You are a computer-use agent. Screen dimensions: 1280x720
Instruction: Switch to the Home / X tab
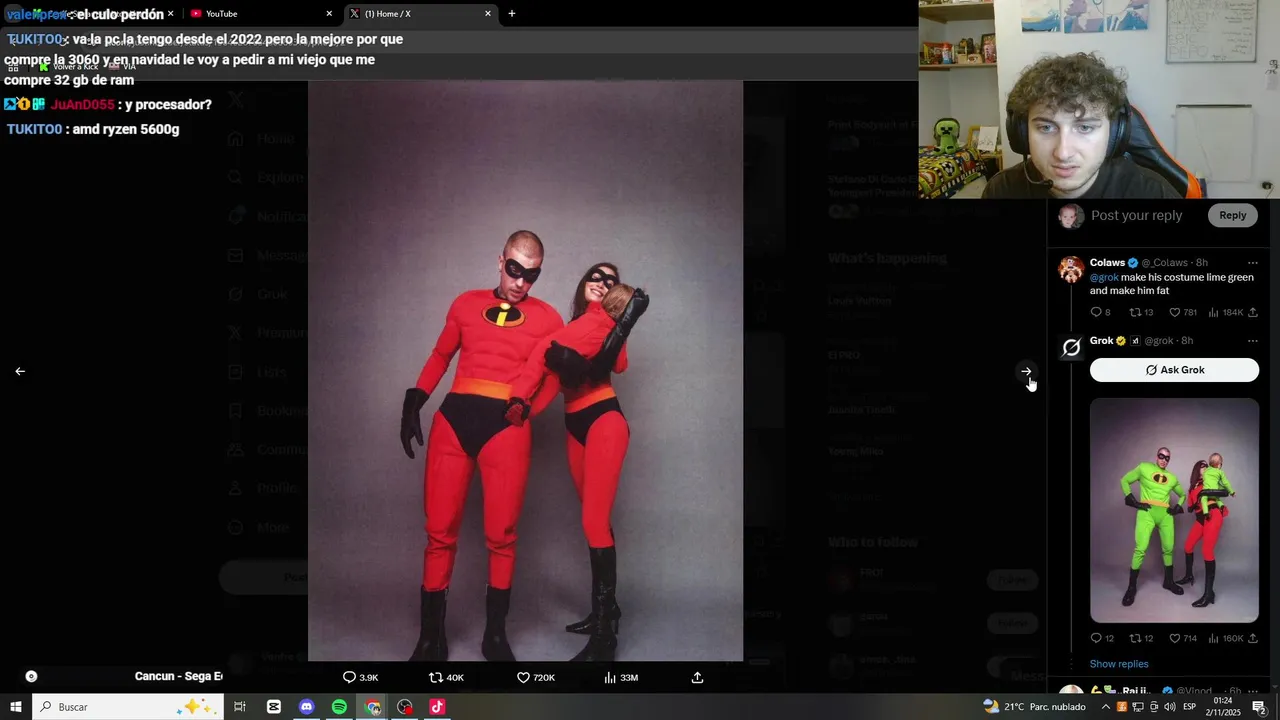(420, 14)
